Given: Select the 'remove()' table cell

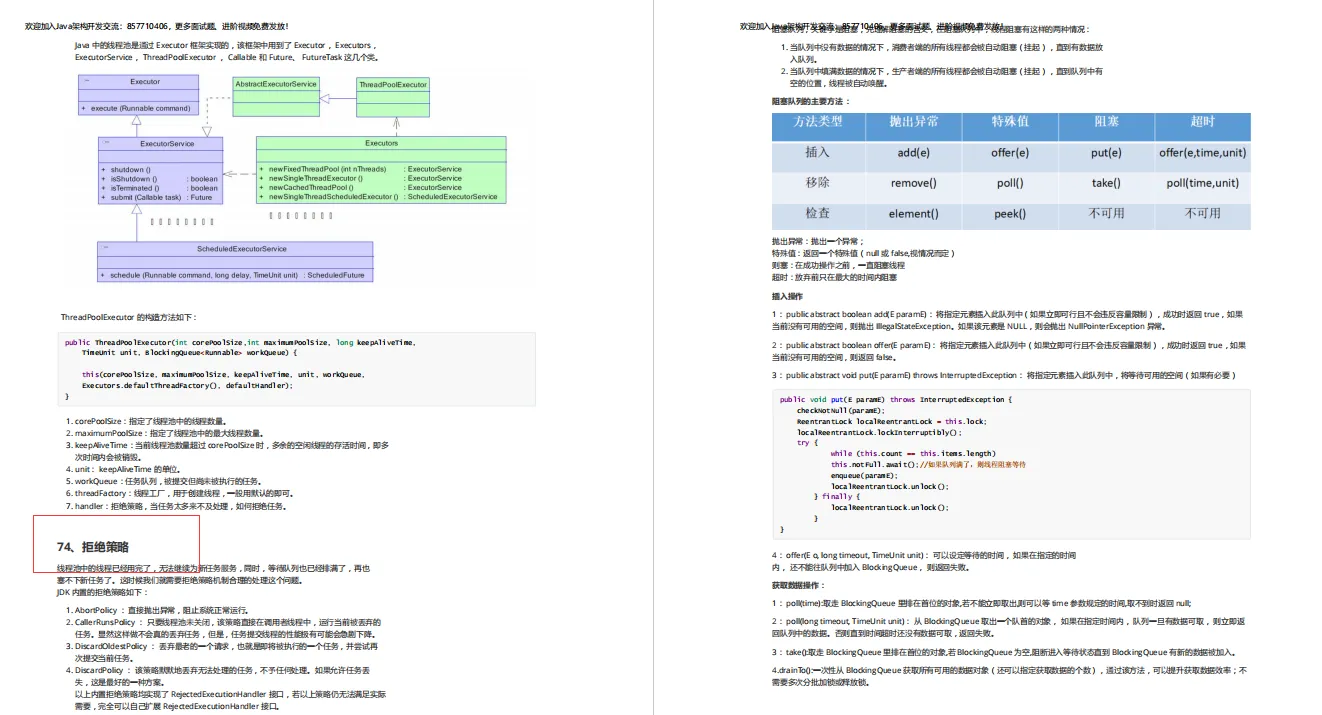Looking at the screenshot, I should pyautogui.click(x=913, y=183).
